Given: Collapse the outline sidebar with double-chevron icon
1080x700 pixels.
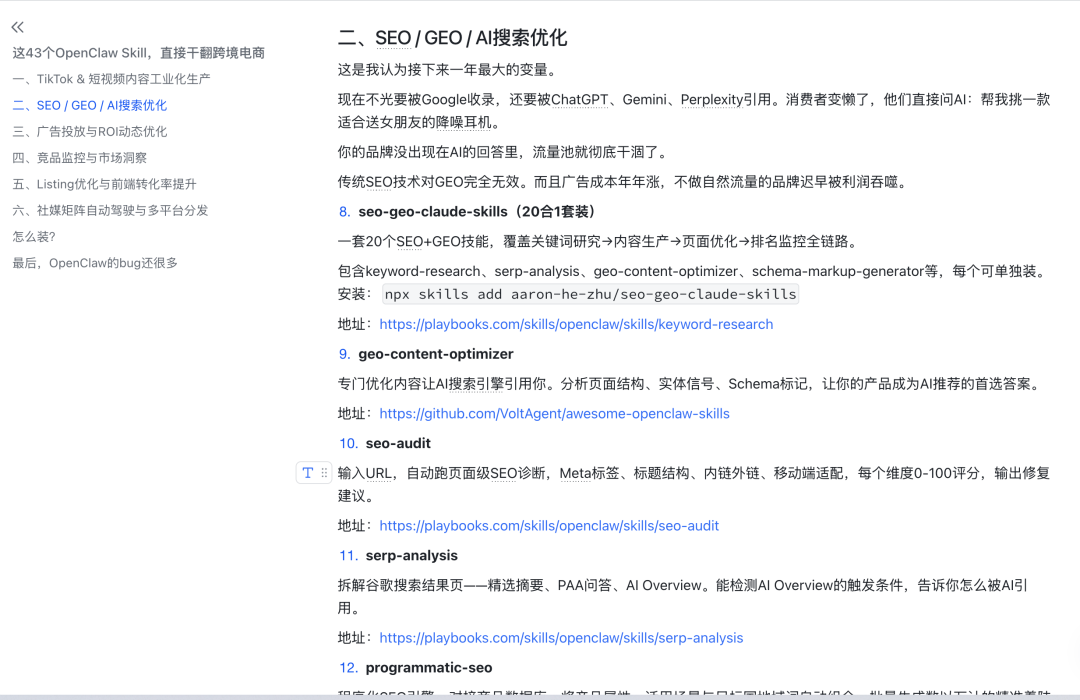Looking at the screenshot, I should pos(18,27).
